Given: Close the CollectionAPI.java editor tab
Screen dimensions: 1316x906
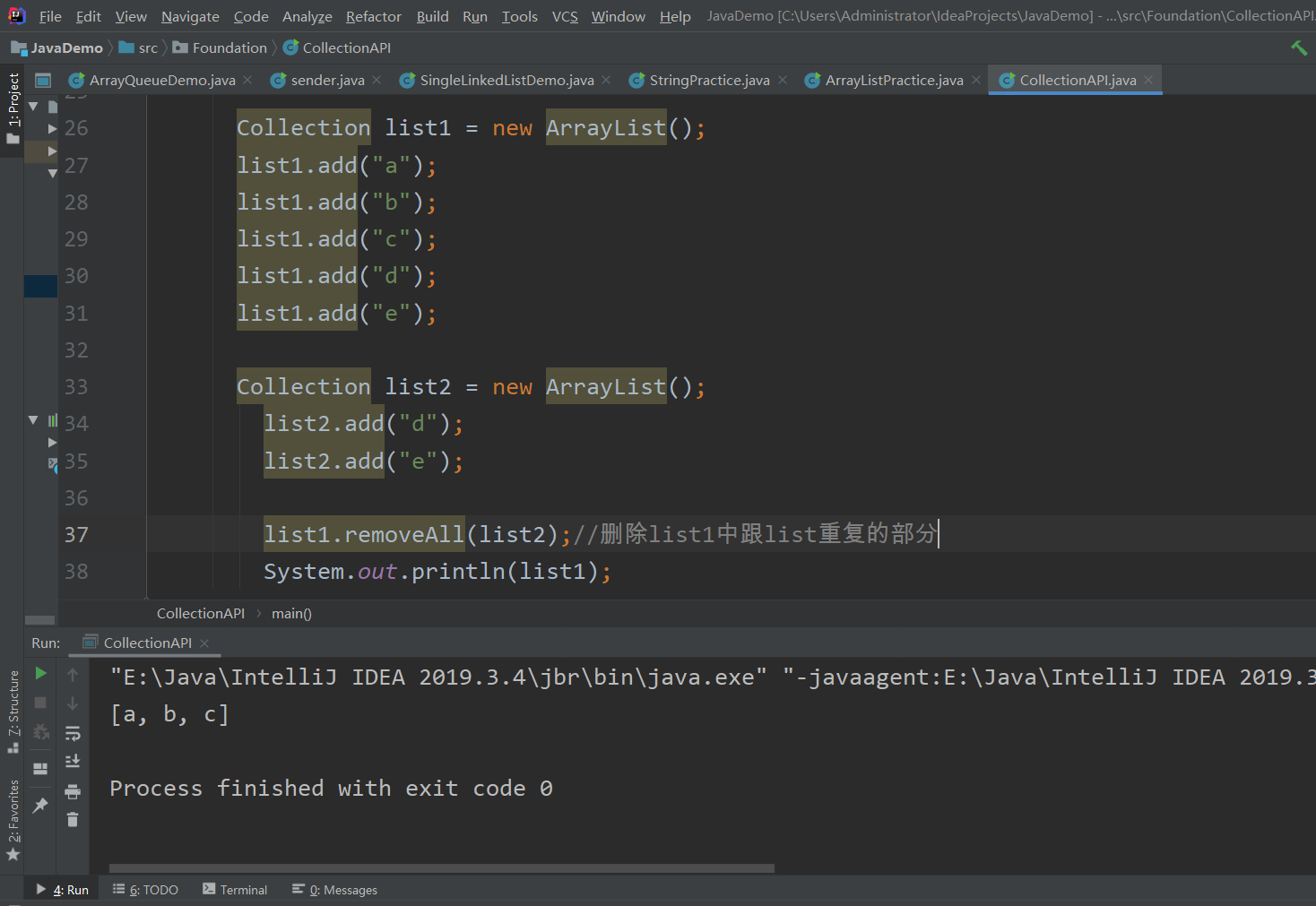Looking at the screenshot, I should pos(1148,80).
